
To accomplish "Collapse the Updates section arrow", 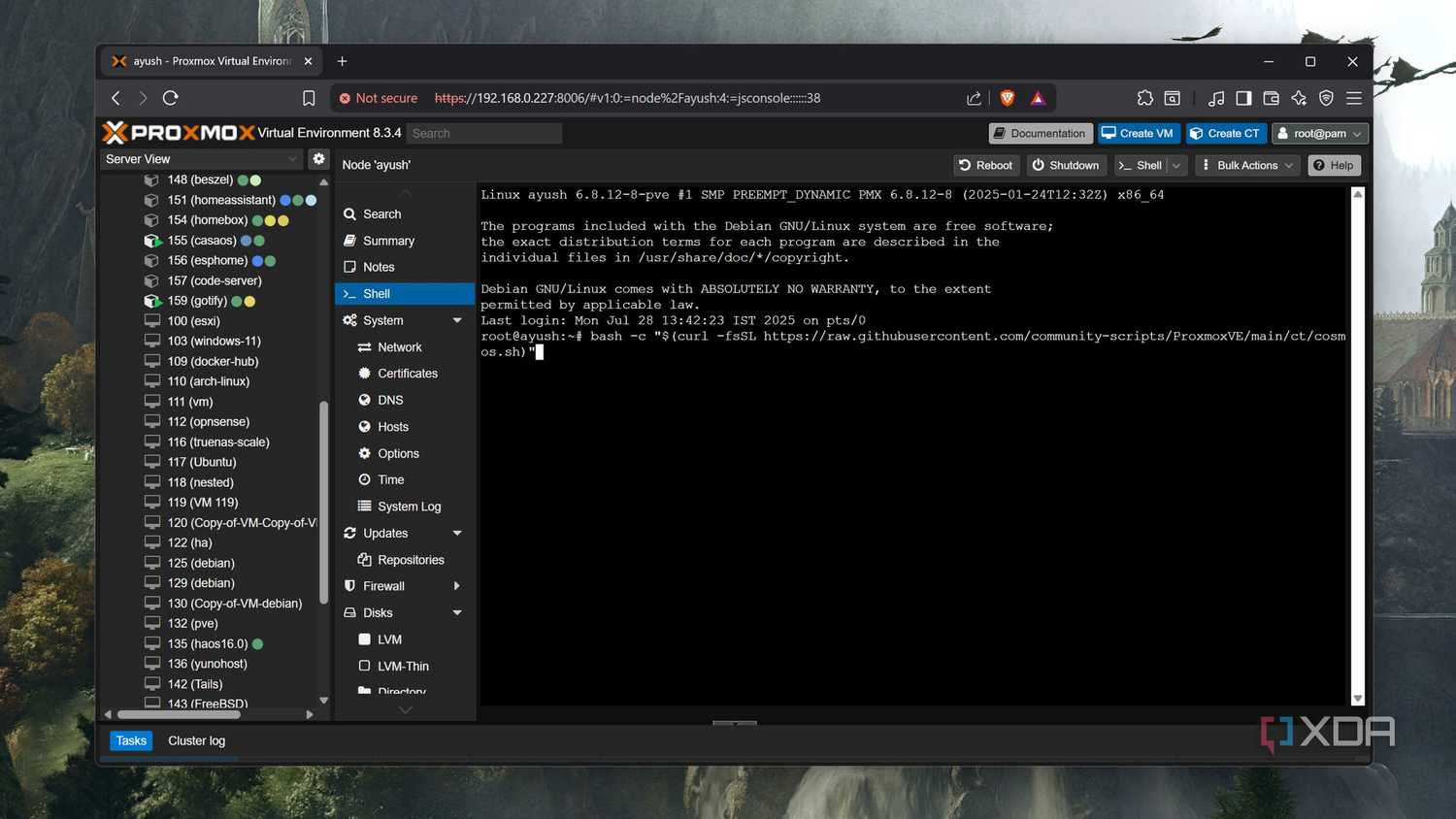I will click(x=457, y=533).
